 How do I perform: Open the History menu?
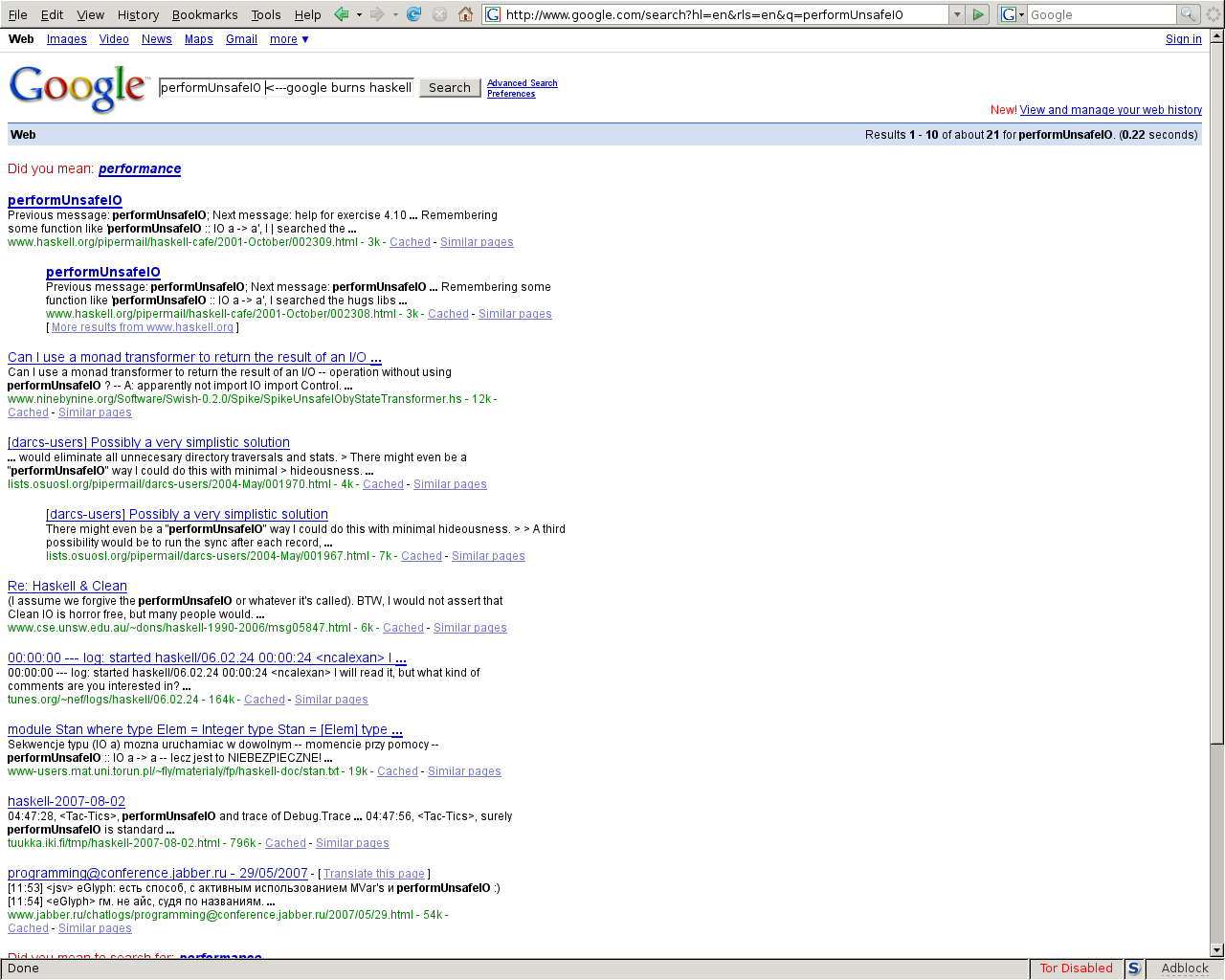pyautogui.click(x=138, y=14)
